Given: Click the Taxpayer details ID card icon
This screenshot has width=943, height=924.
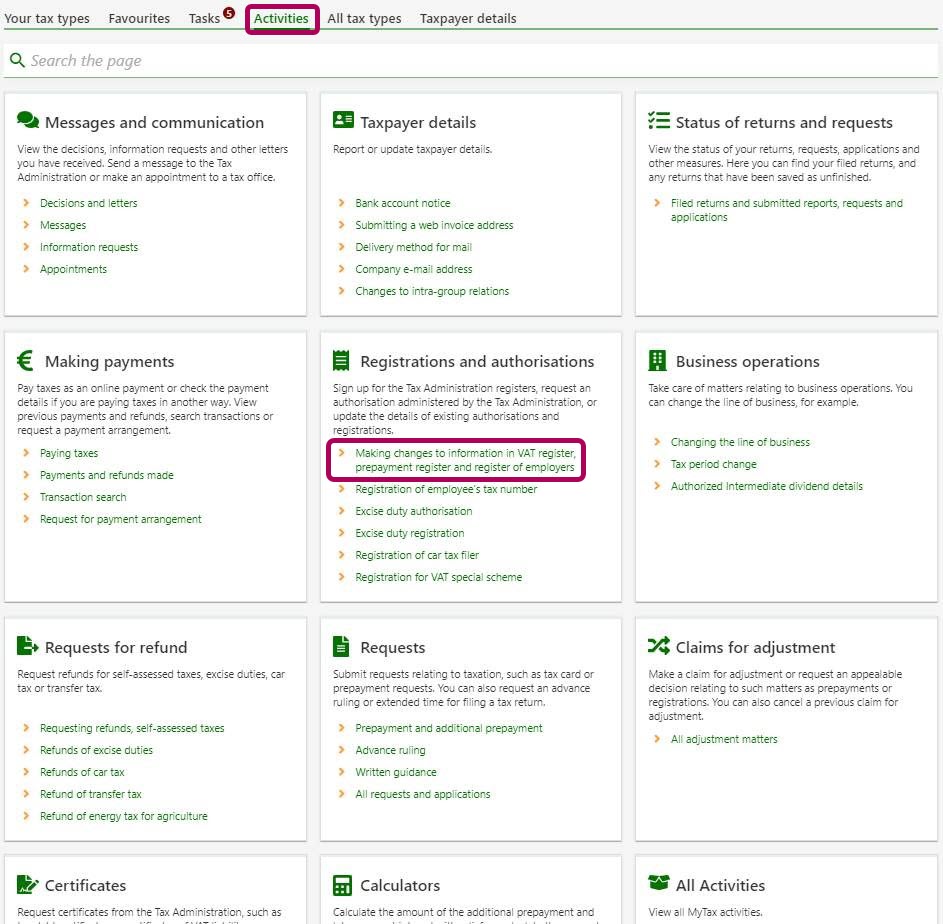Looking at the screenshot, I should pos(343,121).
